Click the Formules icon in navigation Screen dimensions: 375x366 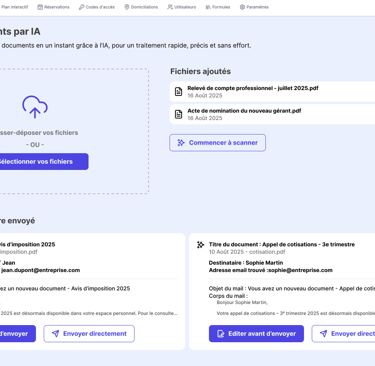pyautogui.click(x=208, y=7)
